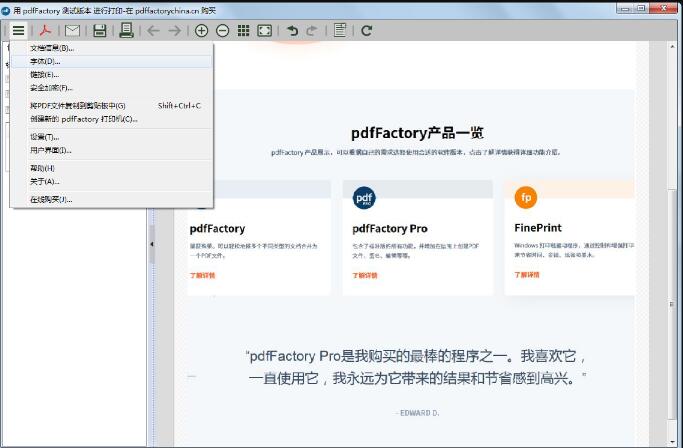Click the EDWARD D. quote attribution
This screenshot has height=448, width=683.
pyautogui.click(x=418, y=413)
